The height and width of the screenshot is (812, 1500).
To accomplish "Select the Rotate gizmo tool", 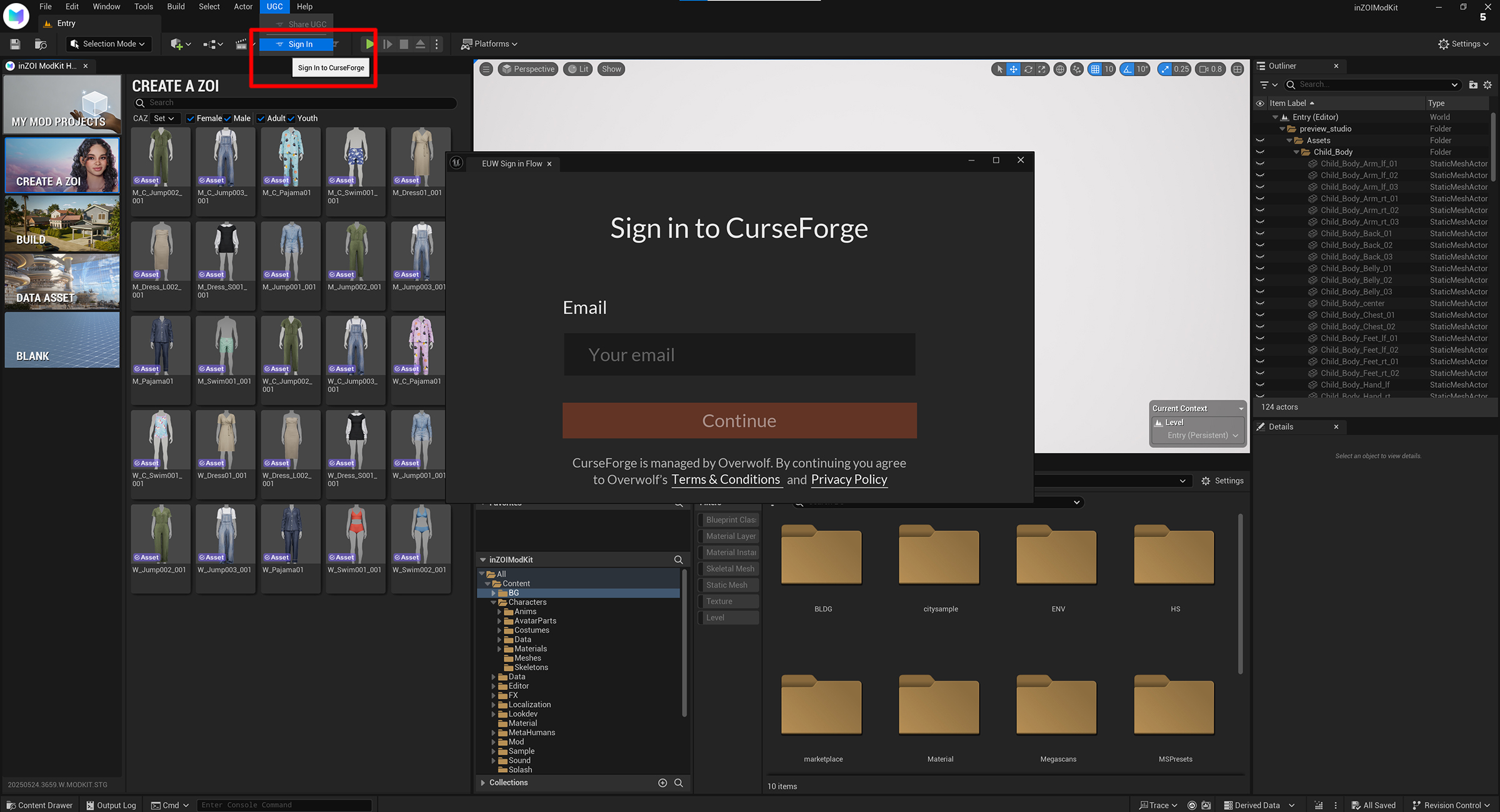I will pyautogui.click(x=1028, y=69).
